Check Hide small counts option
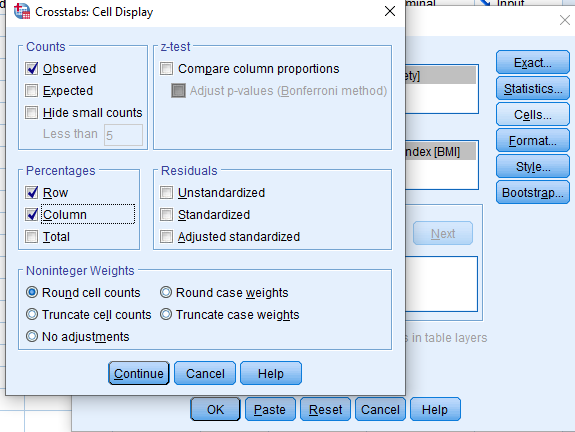575x432 pixels. coord(32,113)
